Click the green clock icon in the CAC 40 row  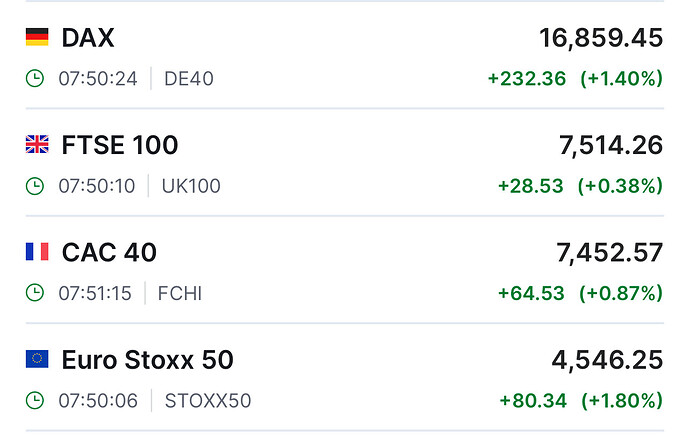35,293
